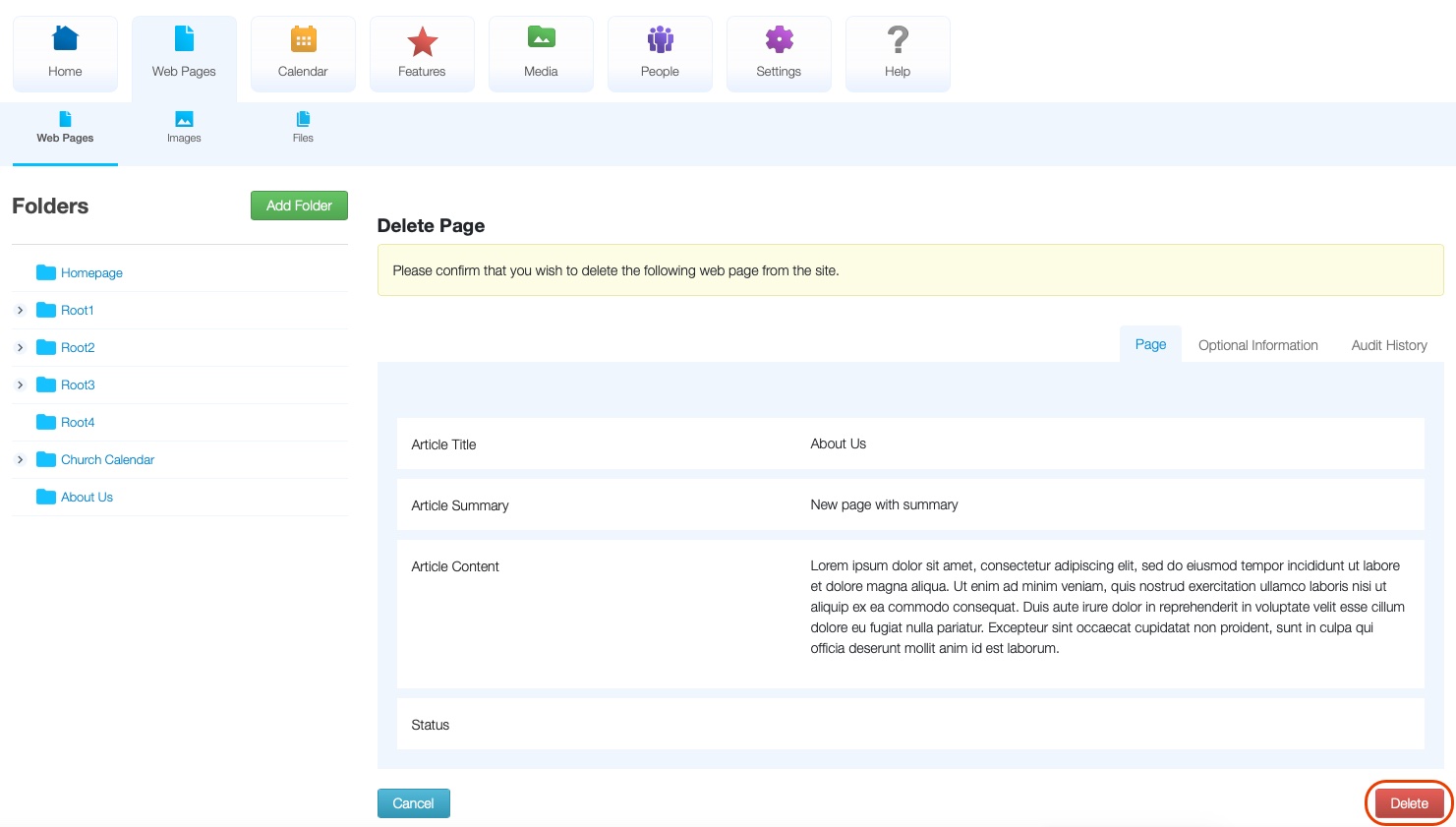Expand the Root1 folder
Viewport: 1456px width, 827px height.
20,310
